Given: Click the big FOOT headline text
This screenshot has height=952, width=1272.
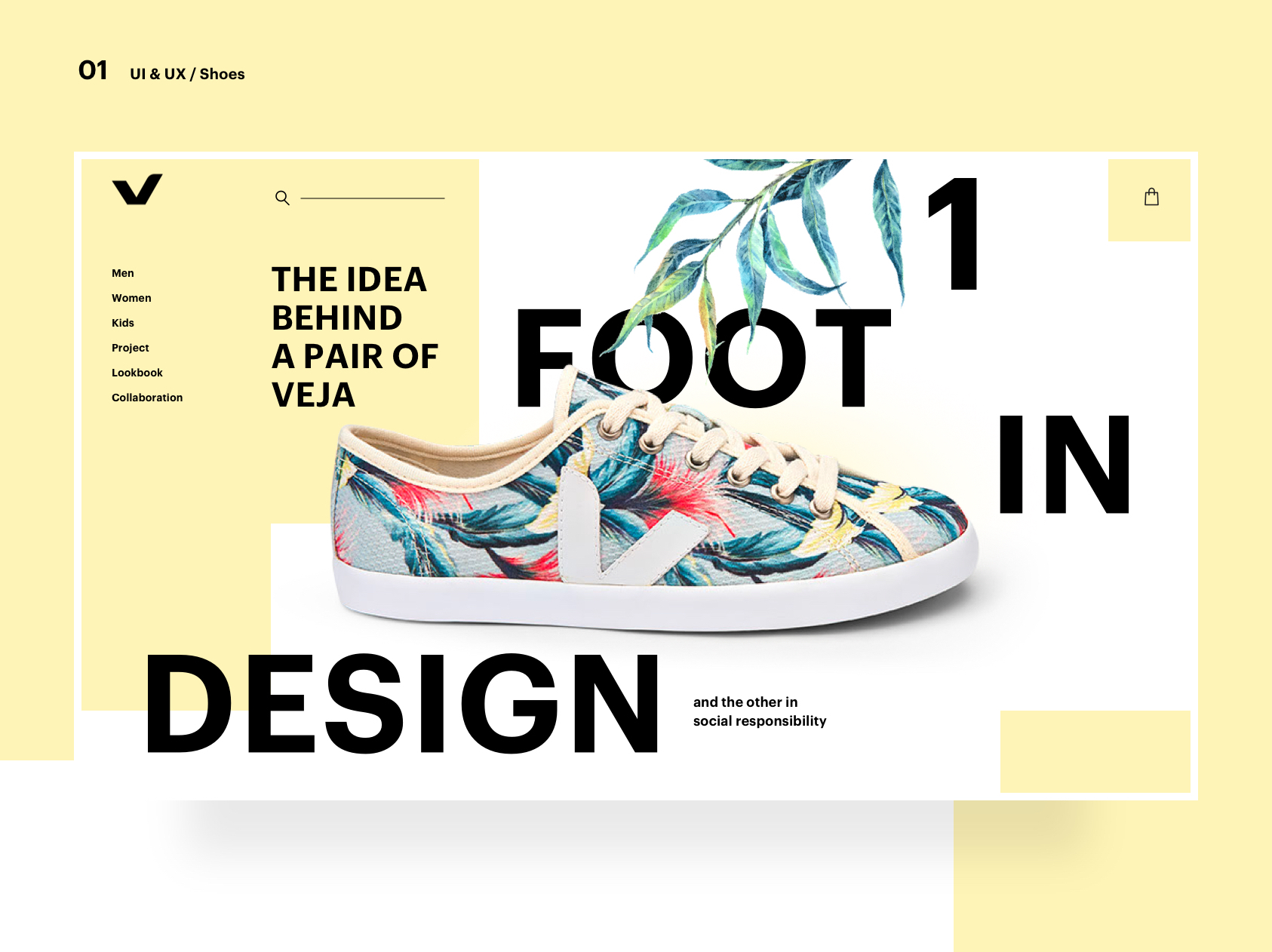Looking at the screenshot, I should coord(703,358).
